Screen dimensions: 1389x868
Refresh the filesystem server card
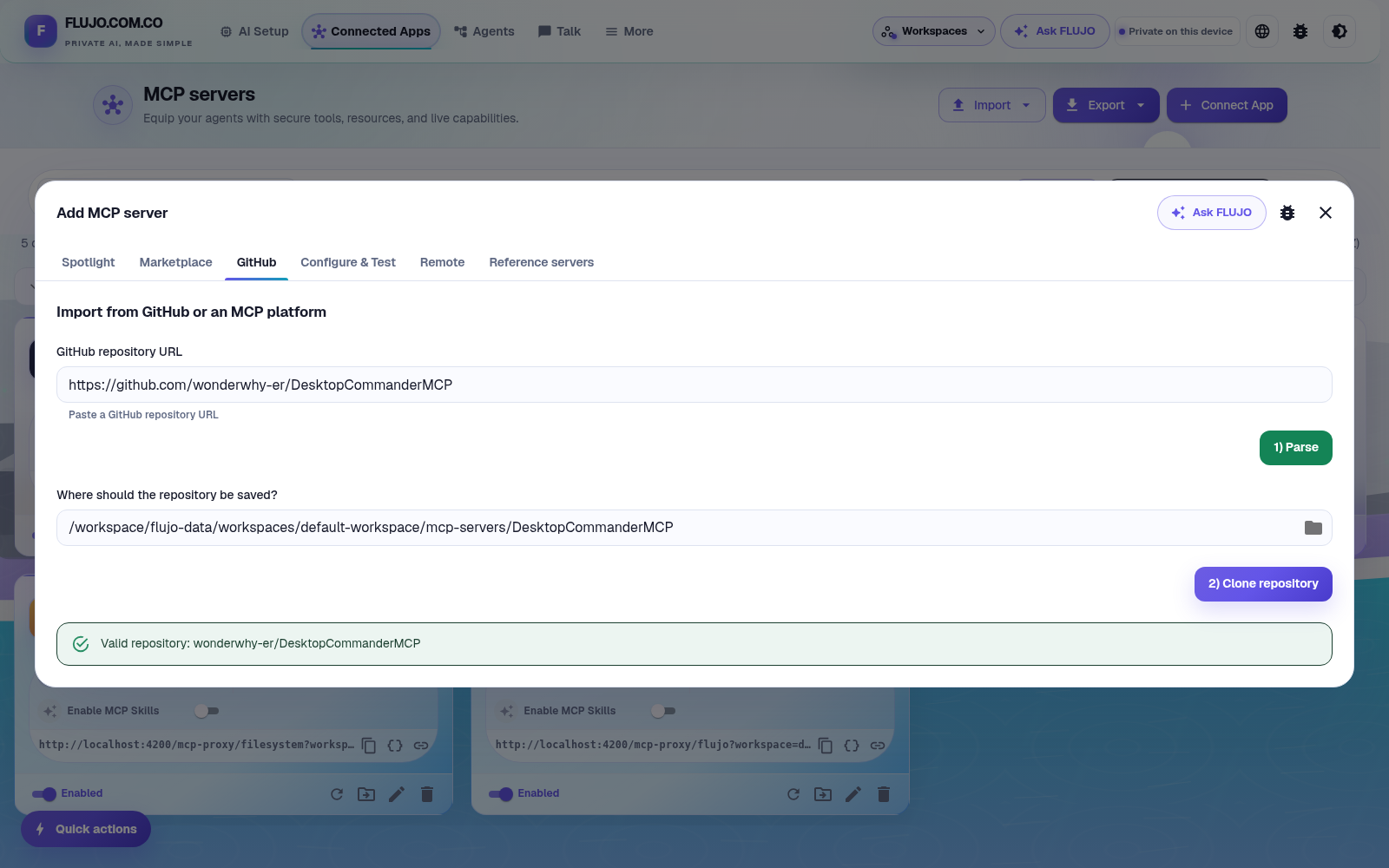pyautogui.click(x=337, y=794)
